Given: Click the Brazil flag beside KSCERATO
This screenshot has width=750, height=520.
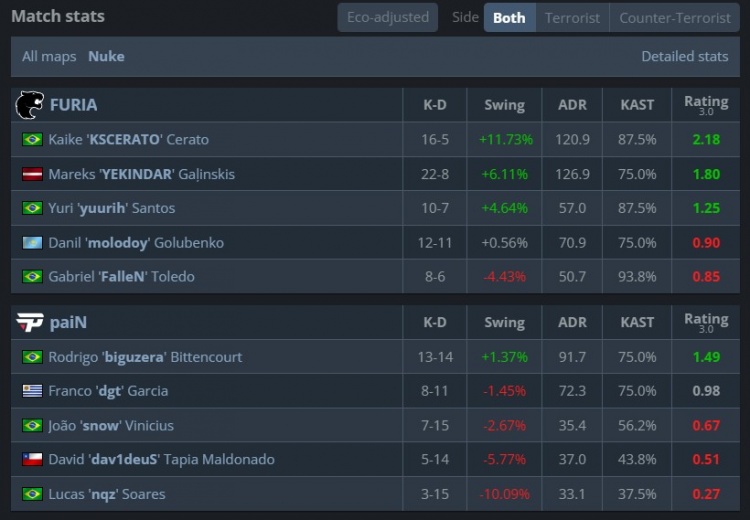Looking at the screenshot, I should (x=32, y=140).
